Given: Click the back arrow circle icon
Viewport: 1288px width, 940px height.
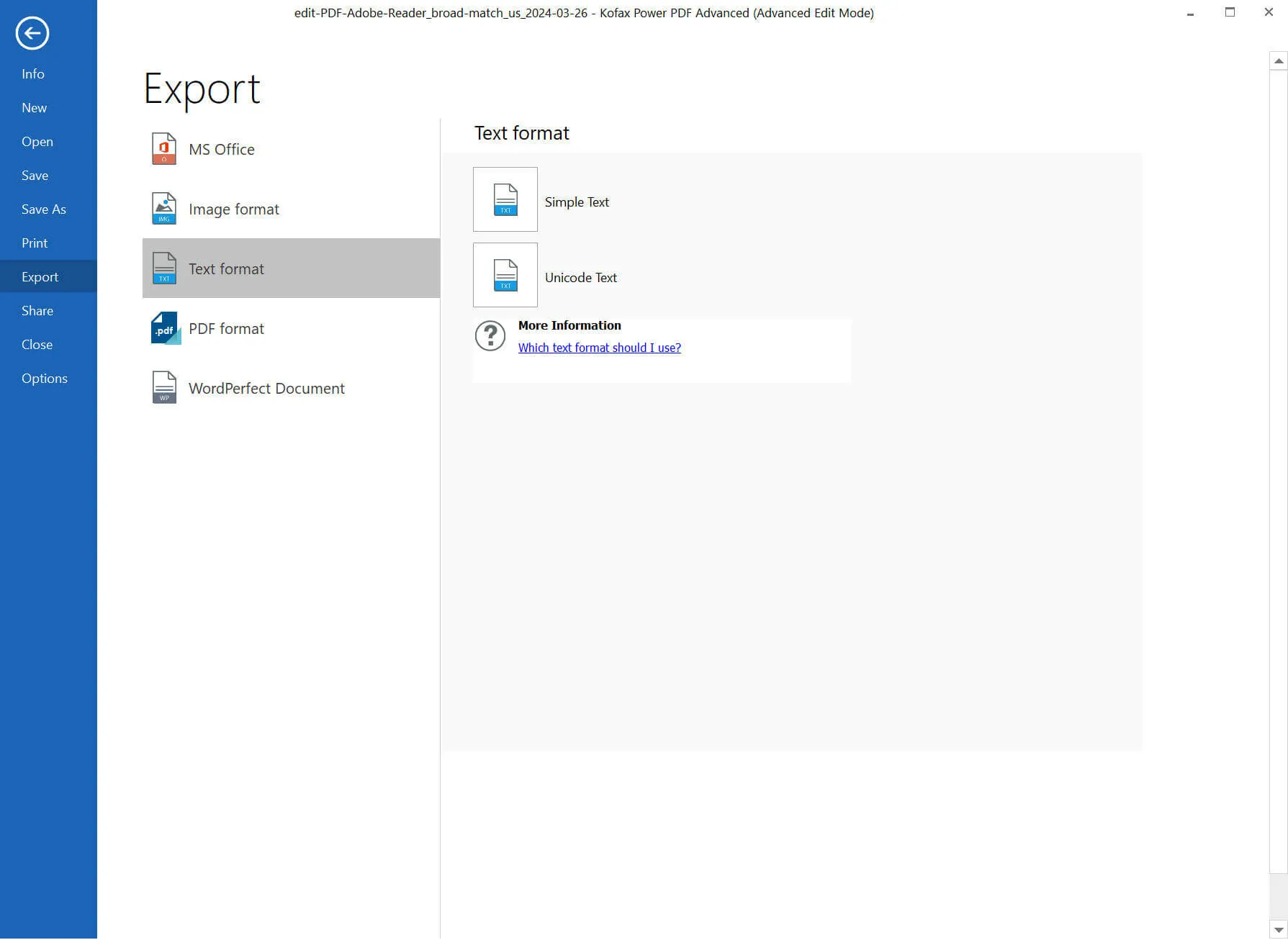Looking at the screenshot, I should pyautogui.click(x=32, y=33).
